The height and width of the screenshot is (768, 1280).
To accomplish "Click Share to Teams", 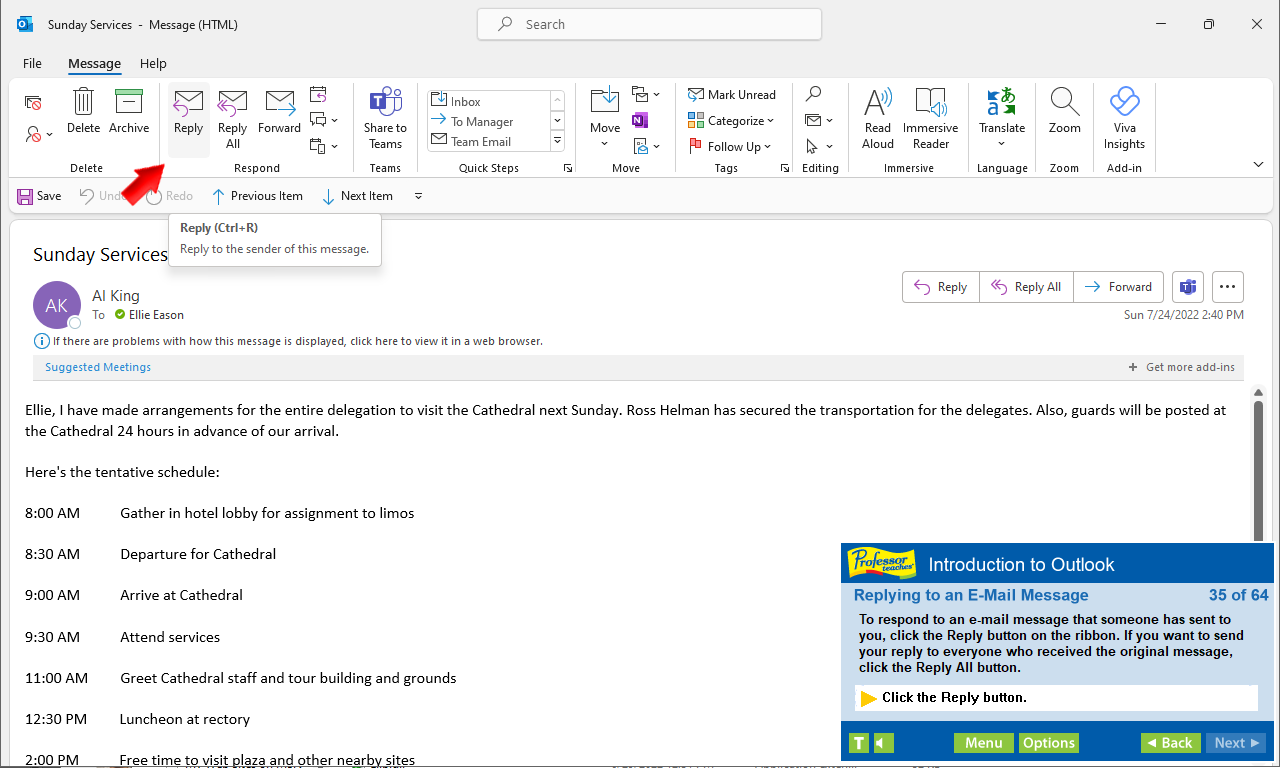I will (x=385, y=118).
